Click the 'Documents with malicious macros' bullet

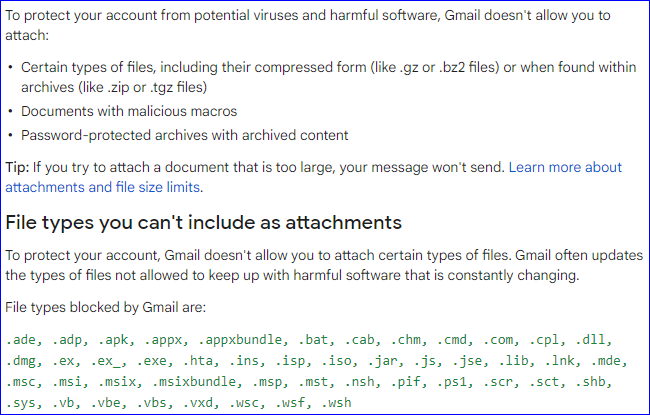(129, 111)
